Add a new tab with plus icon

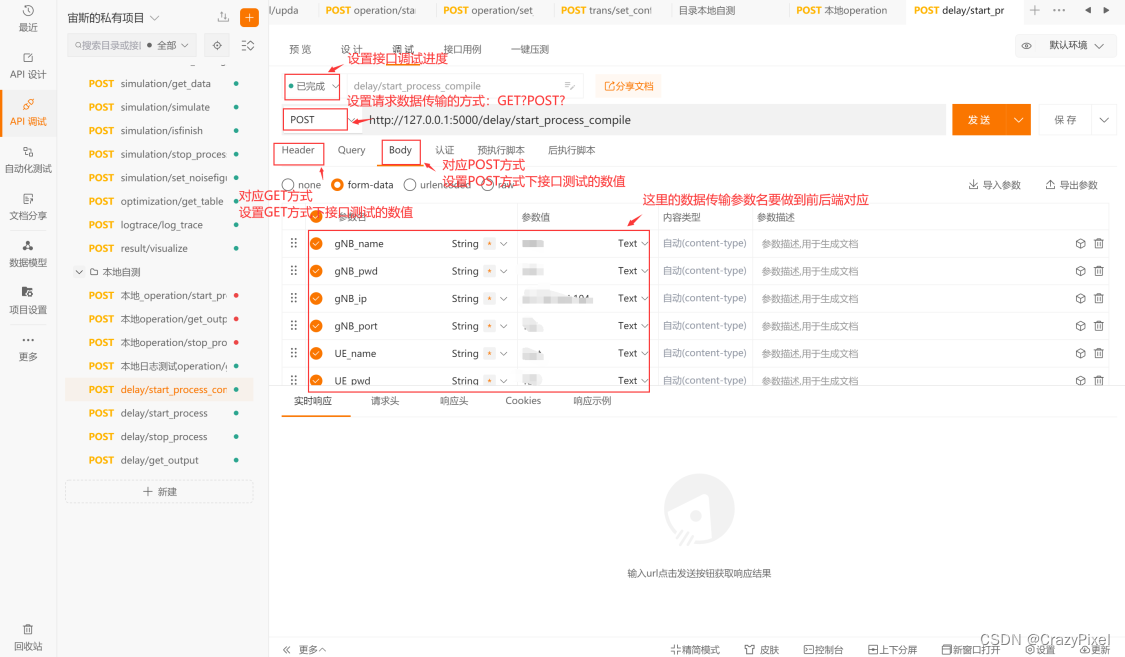point(1035,10)
